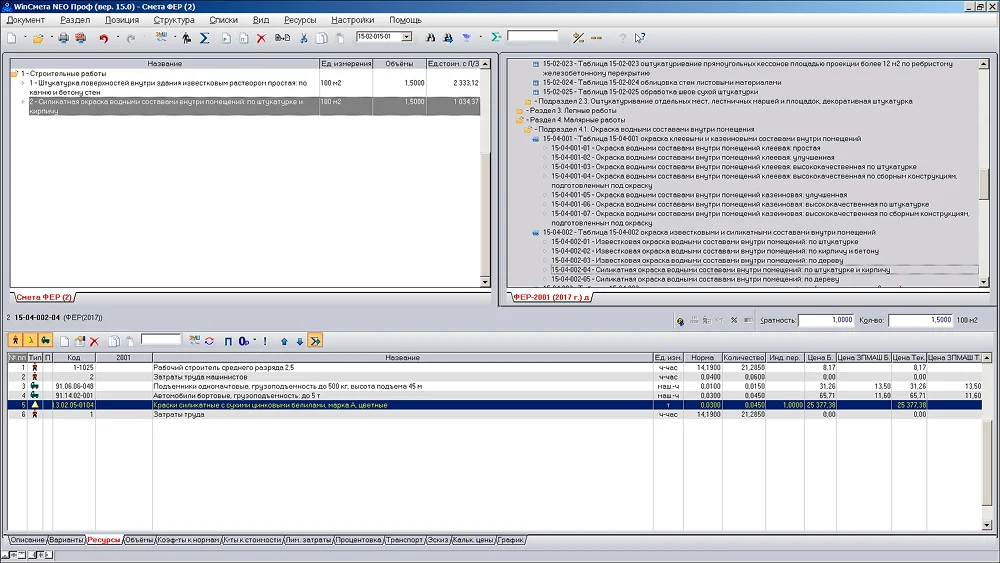Image resolution: width=1000 pixels, height=563 pixels.
Task: Open dropdown arrow next to filter funnel
Action: click(480, 37)
